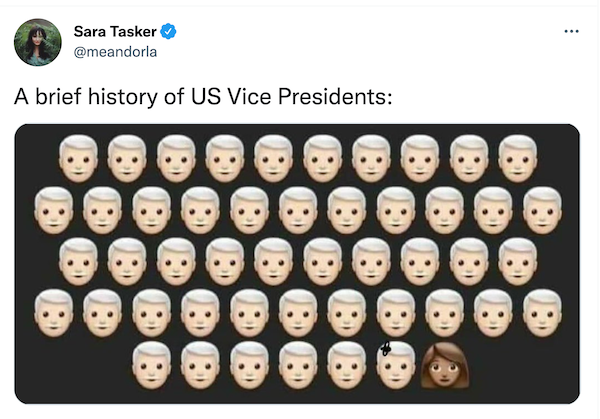Image resolution: width=600 pixels, height=419 pixels.
Task: Click the first face in the bottom row
Action: (152, 364)
